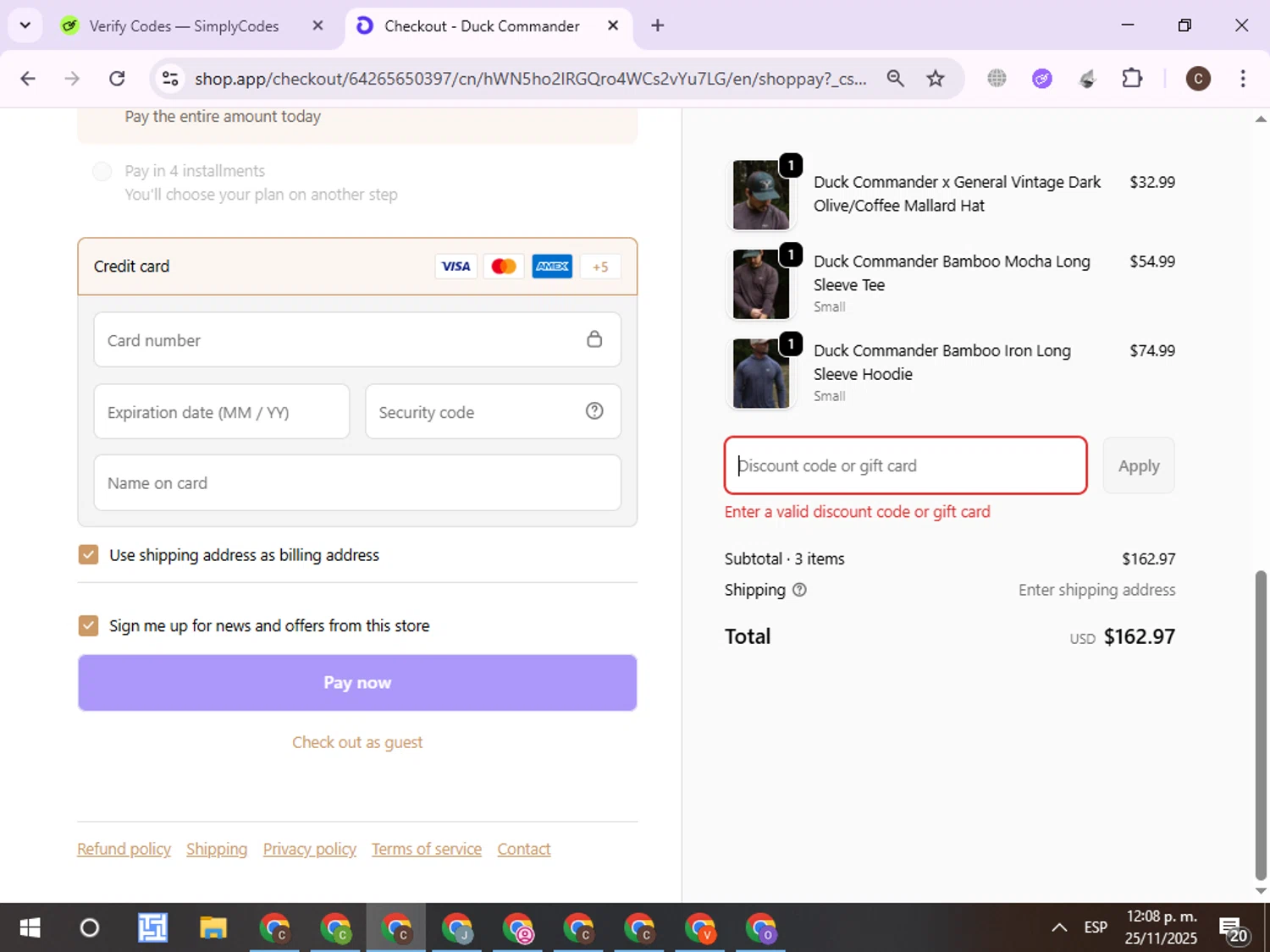1270x952 pixels.
Task: Open the Windows Start menu
Action: pyautogui.click(x=30, y=928)
